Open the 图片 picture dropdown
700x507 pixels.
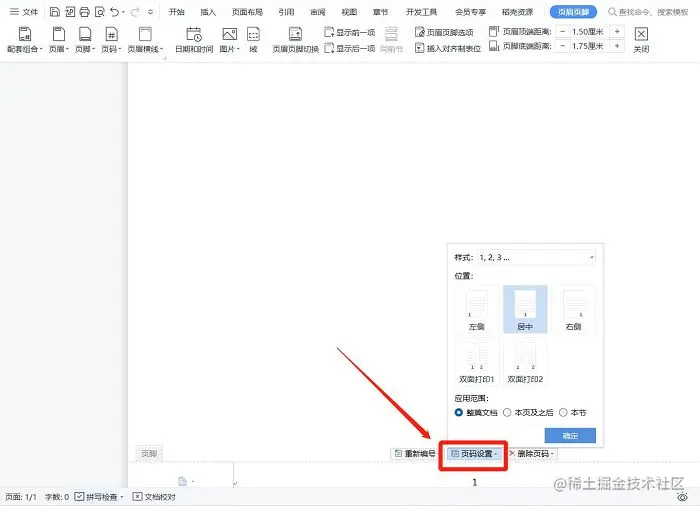pos(229,40)
